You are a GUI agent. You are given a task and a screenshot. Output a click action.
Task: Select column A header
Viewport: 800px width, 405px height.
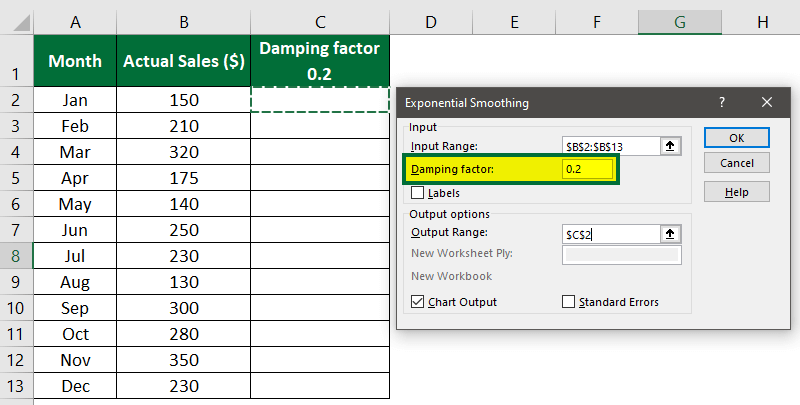75,22
